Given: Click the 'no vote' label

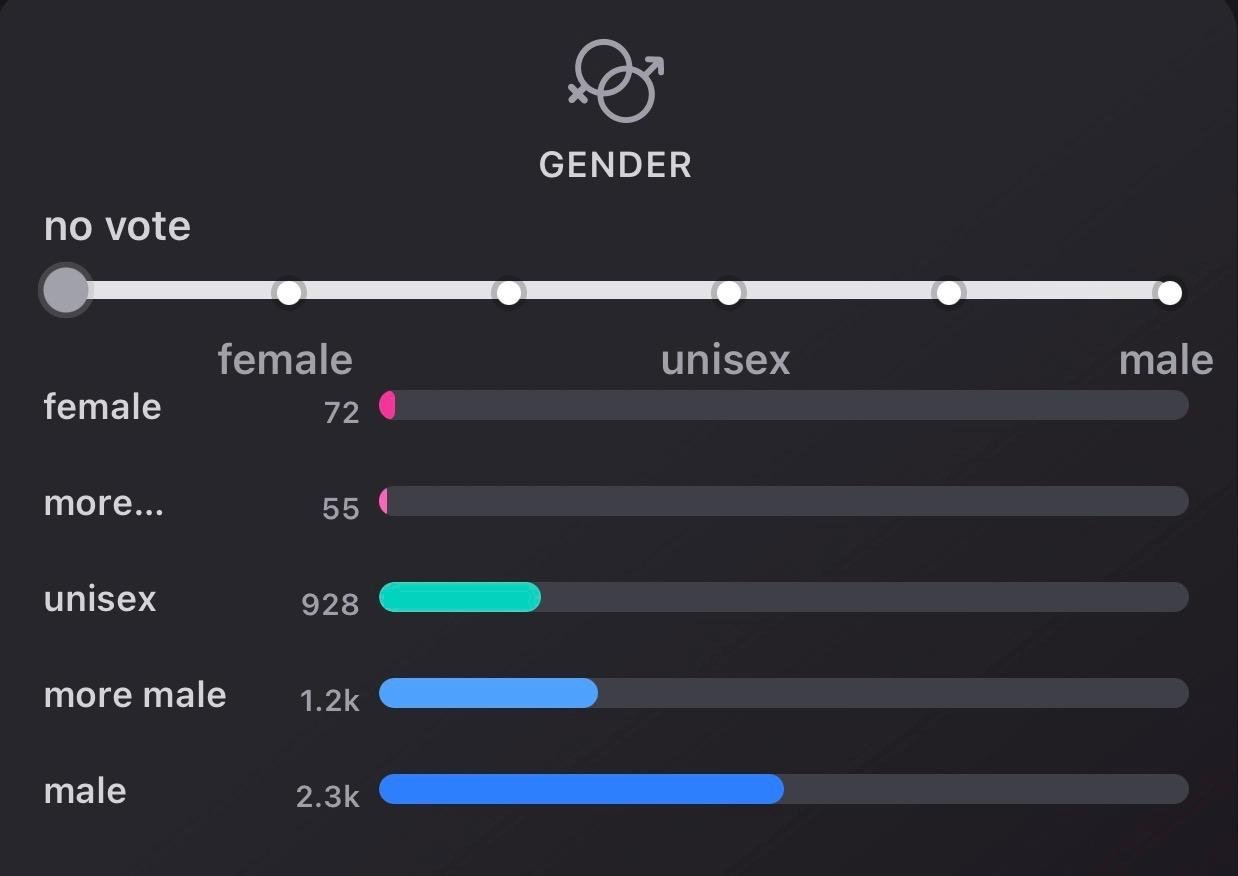Looking at the screenshot, I should coord(117,226).
